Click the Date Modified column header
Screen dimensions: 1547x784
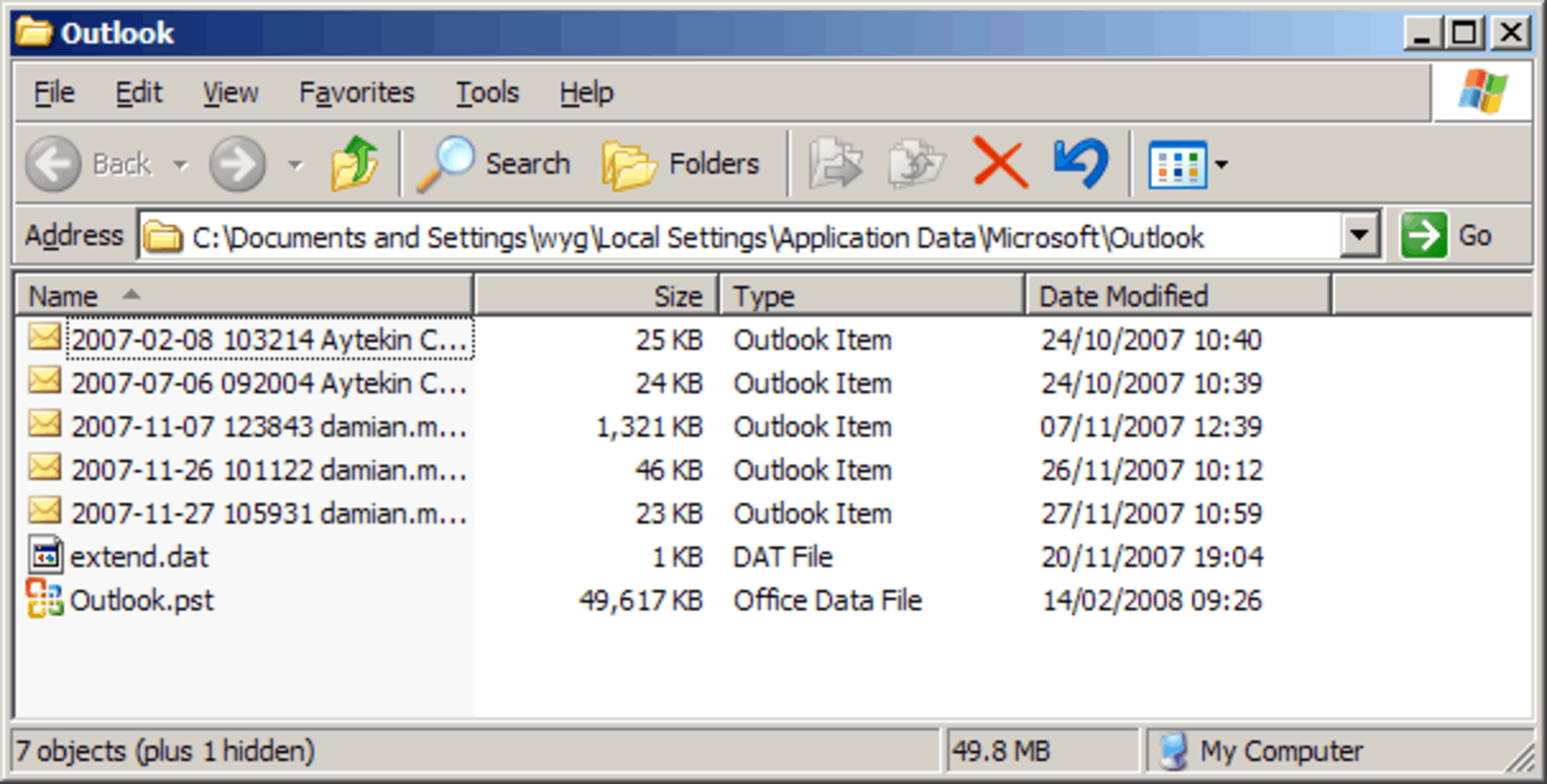(1121, 295)
